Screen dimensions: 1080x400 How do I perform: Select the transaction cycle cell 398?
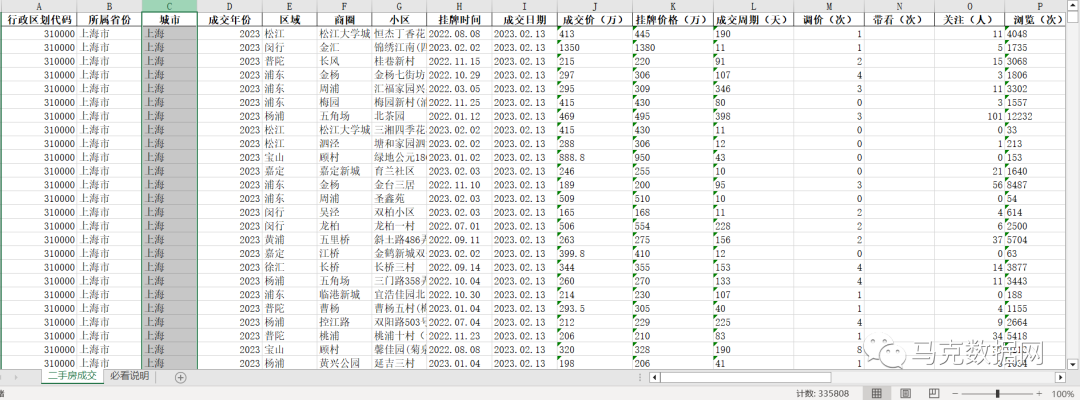pos(754,116)
